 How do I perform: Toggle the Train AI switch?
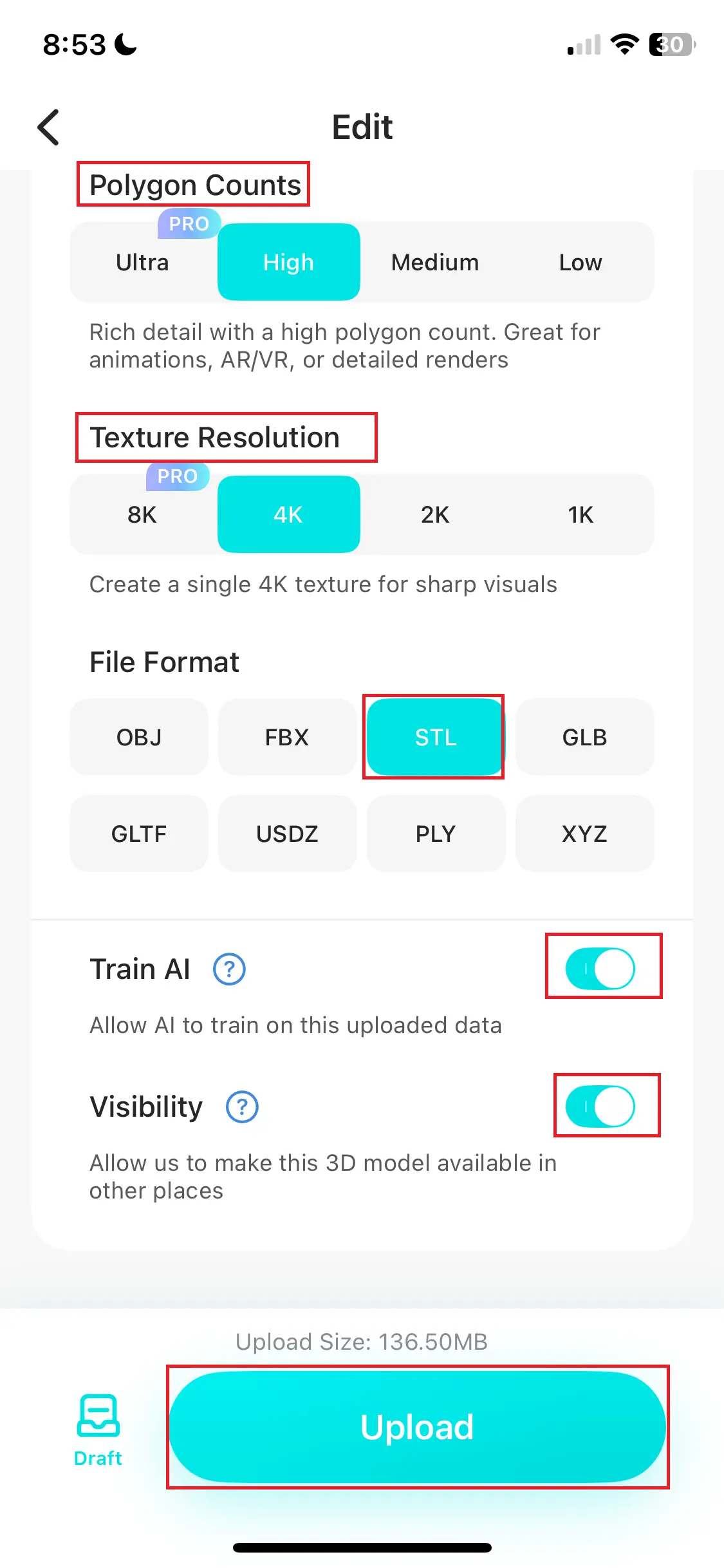click(x=600, y=968)
